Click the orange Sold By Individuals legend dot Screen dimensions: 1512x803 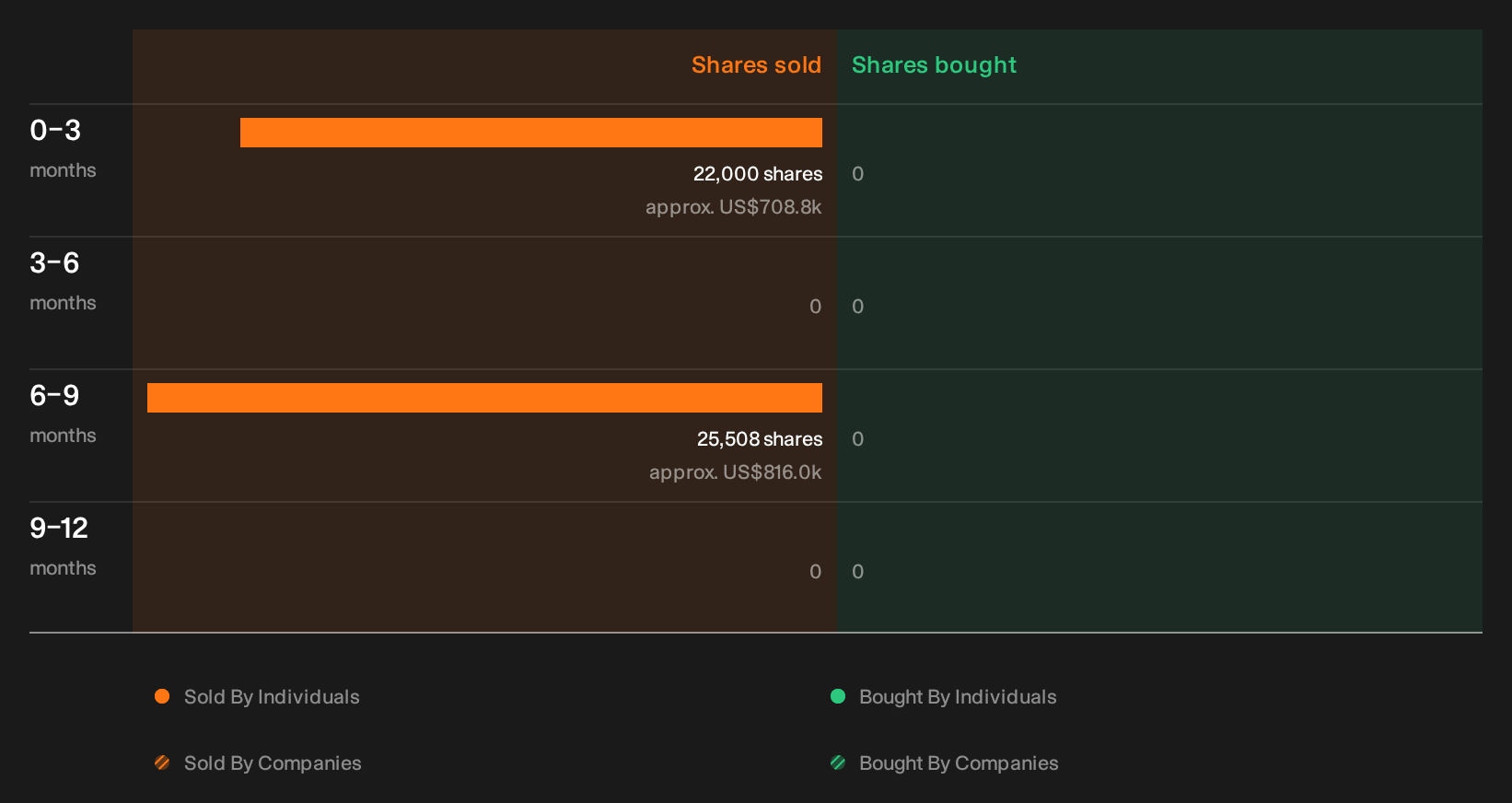[162, 696]
